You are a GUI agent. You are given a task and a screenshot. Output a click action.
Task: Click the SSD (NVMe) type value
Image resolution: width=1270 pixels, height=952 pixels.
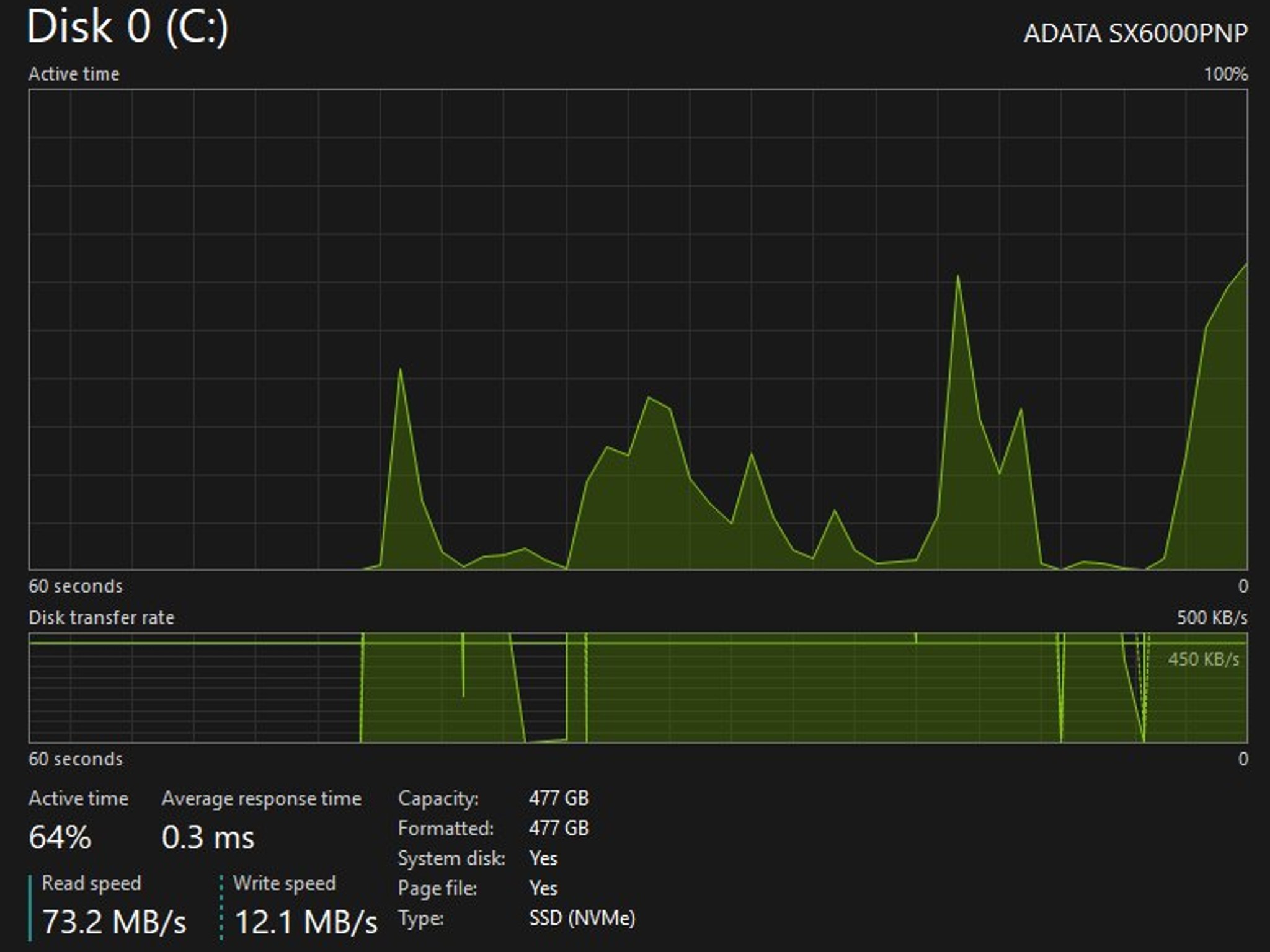click(582, 918)
